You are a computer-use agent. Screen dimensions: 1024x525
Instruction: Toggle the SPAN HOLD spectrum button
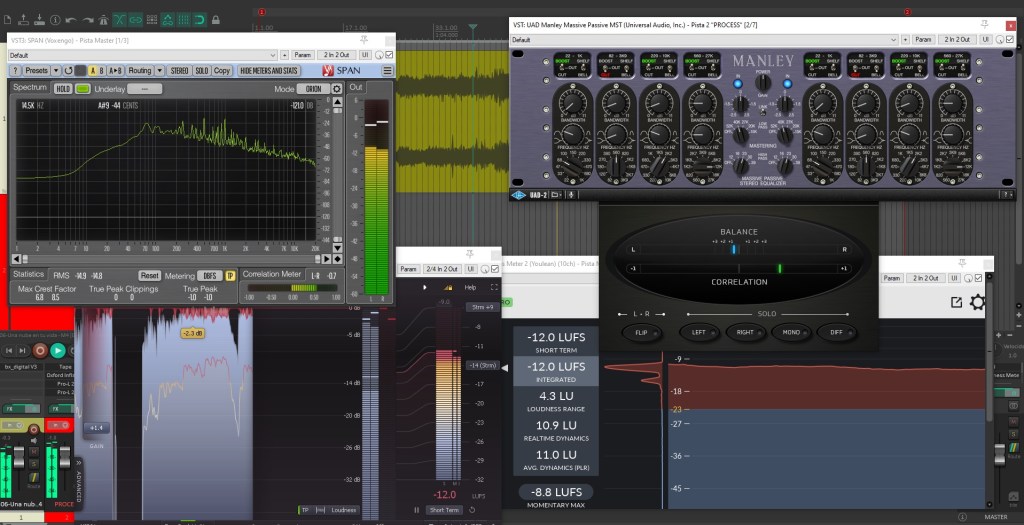pos(63,89)
